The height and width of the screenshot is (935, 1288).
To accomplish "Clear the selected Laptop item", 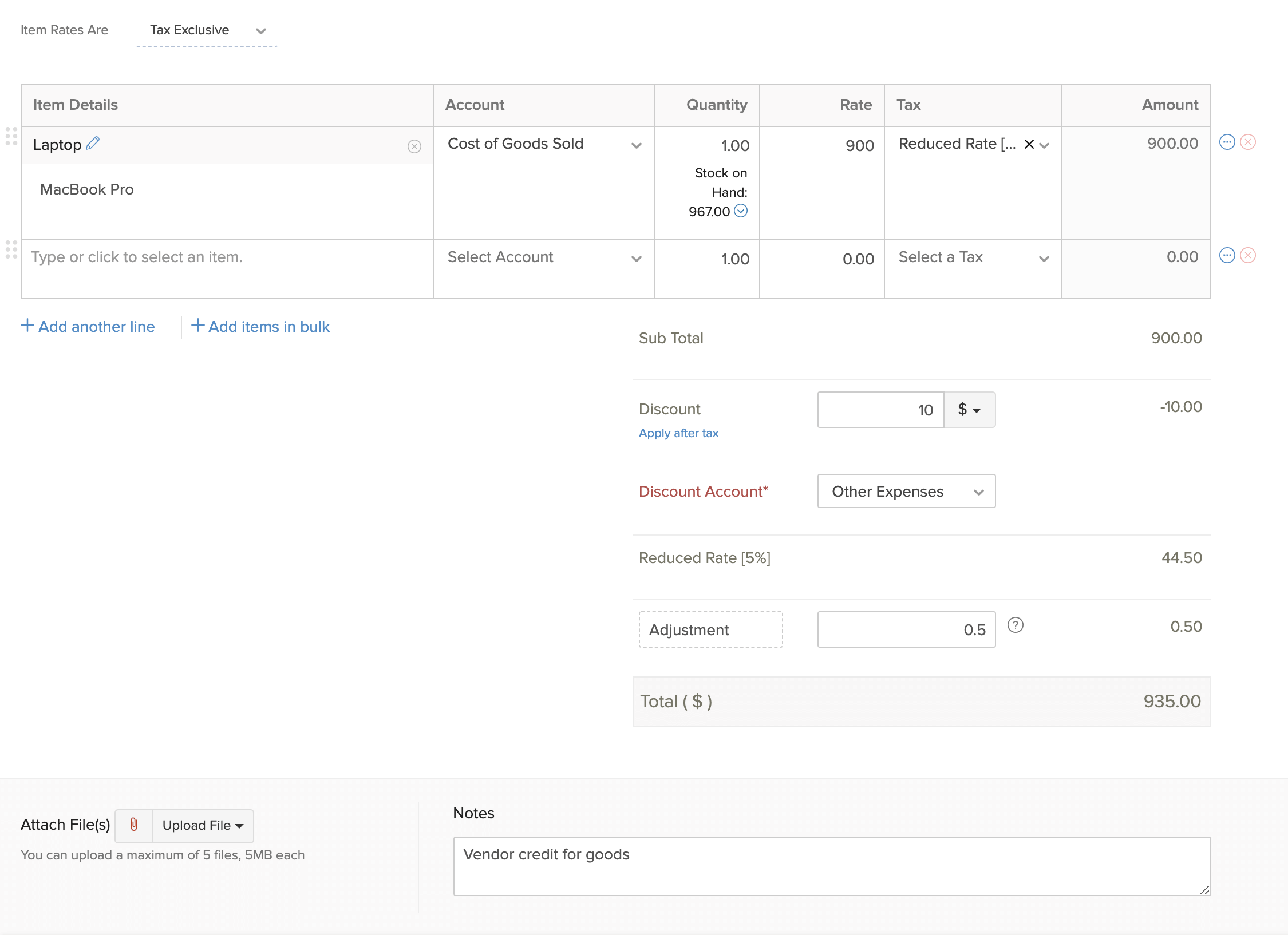I will [414, 146].
